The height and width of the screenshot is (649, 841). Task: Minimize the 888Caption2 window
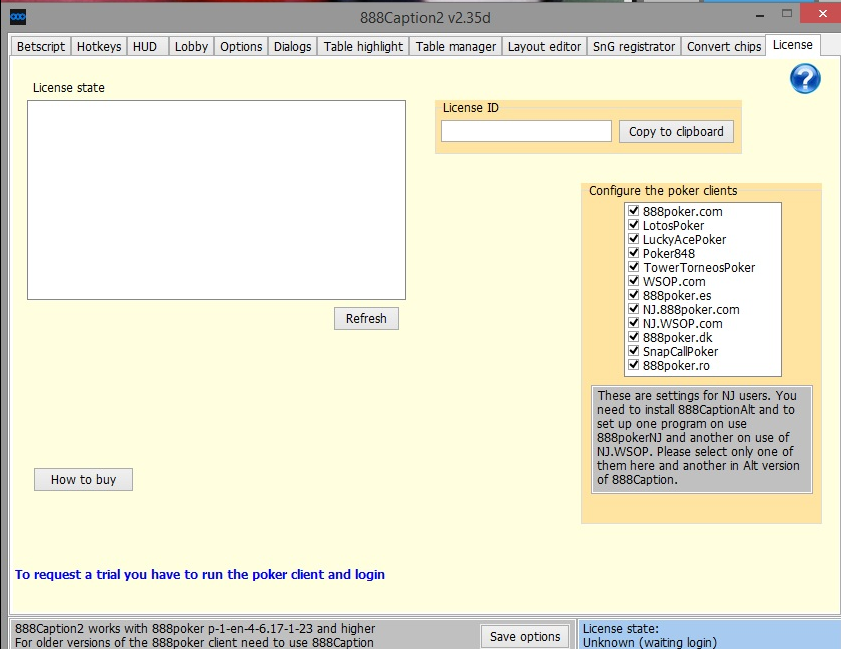pyautogui.click(x=760, y=16)
